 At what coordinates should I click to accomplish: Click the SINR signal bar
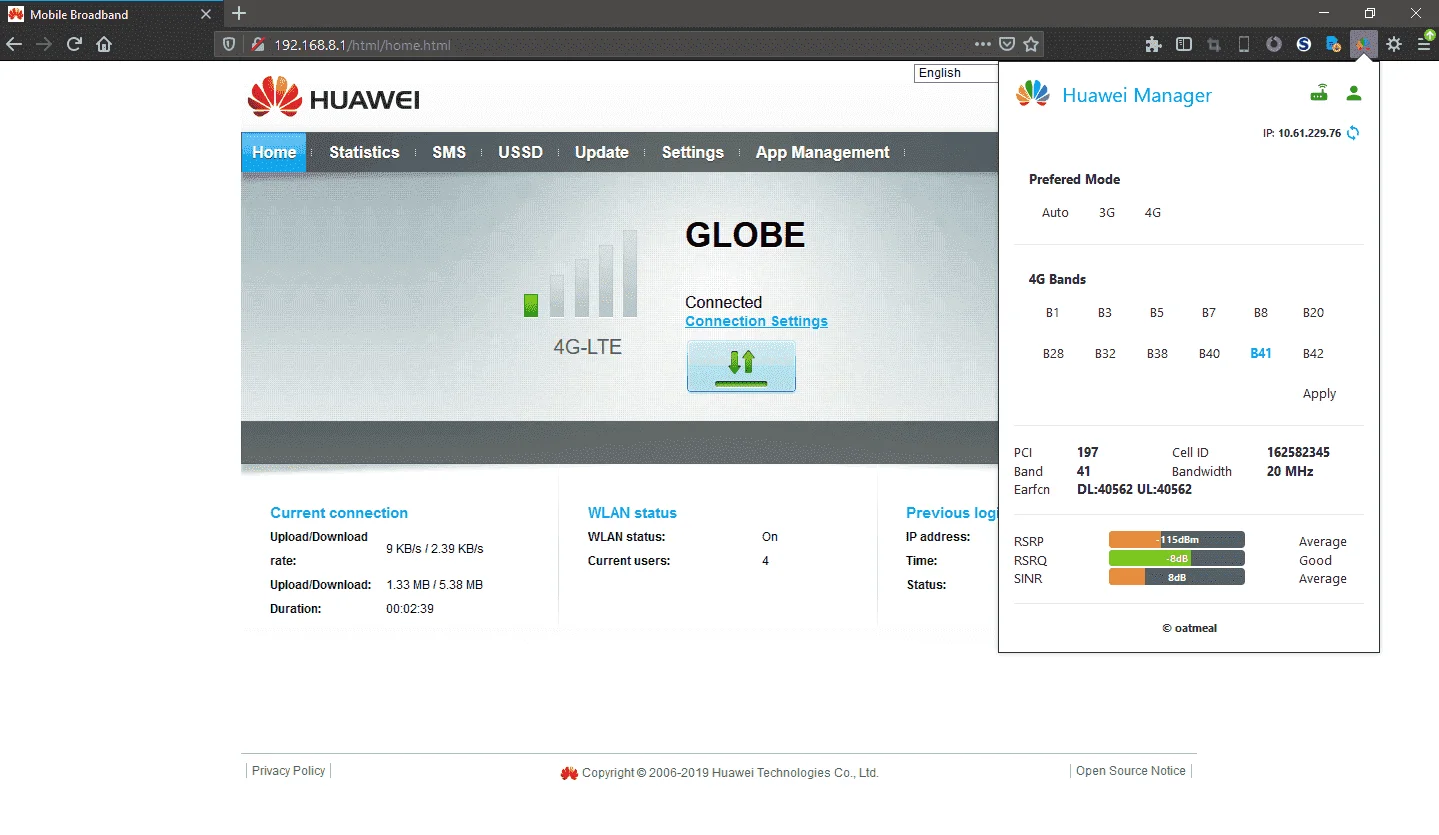(1177, 577)
